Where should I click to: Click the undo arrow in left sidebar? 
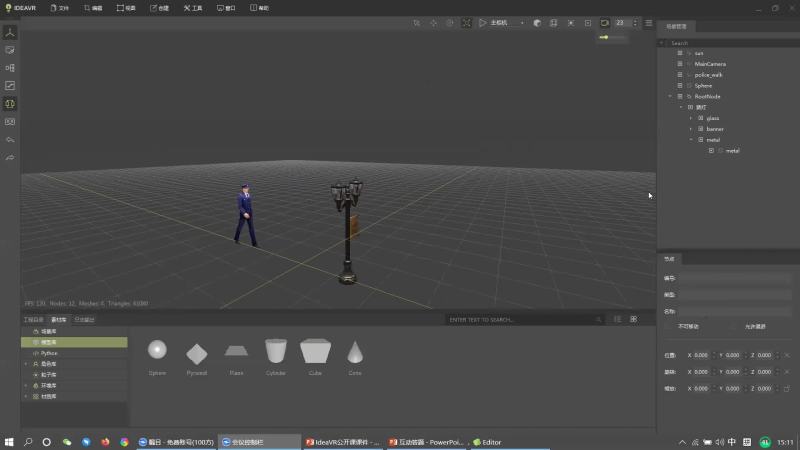point(10,140)
